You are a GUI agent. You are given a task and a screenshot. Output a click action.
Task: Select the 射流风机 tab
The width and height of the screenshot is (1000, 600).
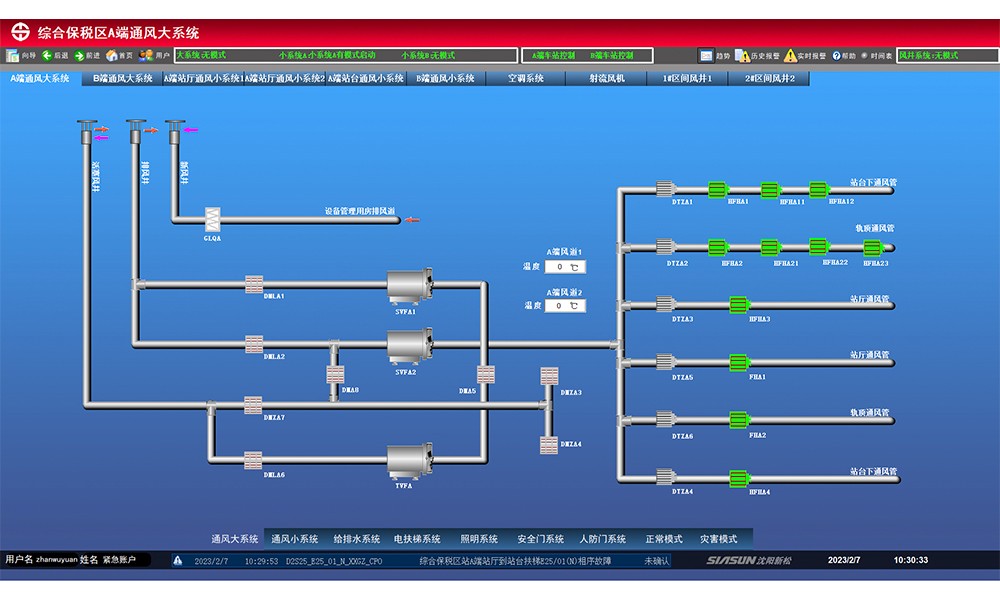606,78
